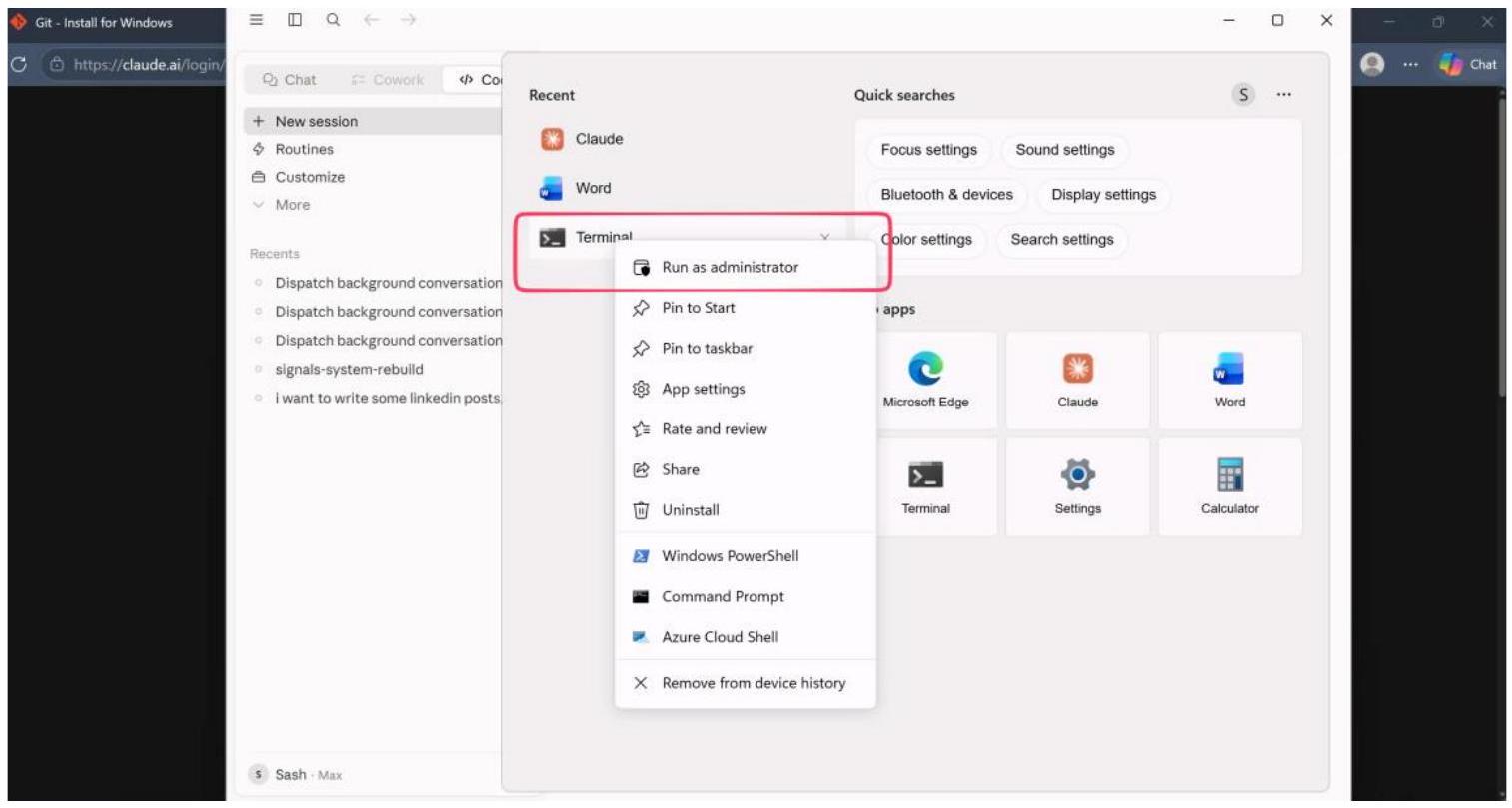
Task: Open the three-dot options in search panel
Action: click(1283, 95)
